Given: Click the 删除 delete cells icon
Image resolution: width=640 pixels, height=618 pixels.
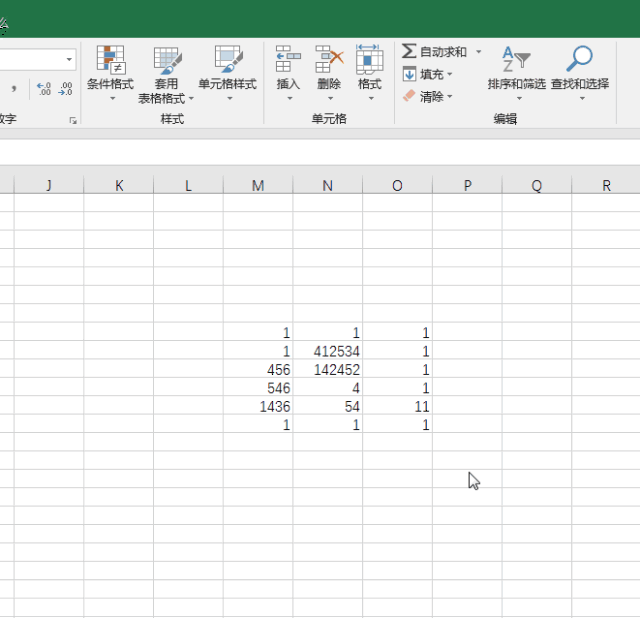Looking at the screenshot, I should point(329,59).
